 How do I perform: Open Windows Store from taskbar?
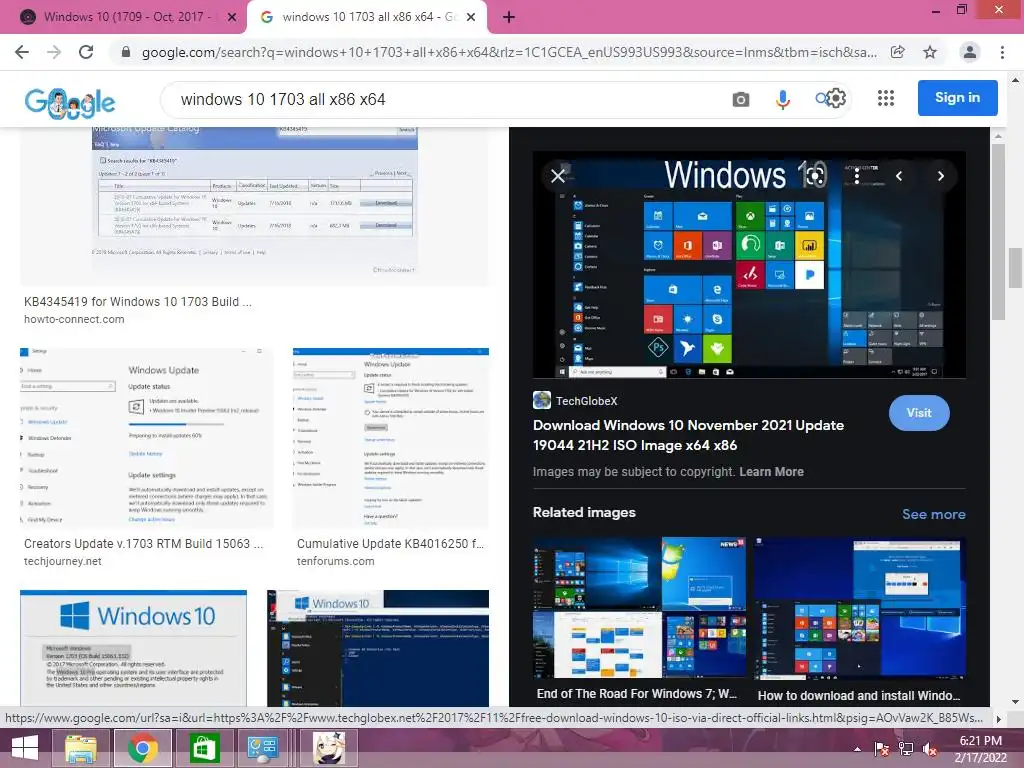click(x=204, y=748)
